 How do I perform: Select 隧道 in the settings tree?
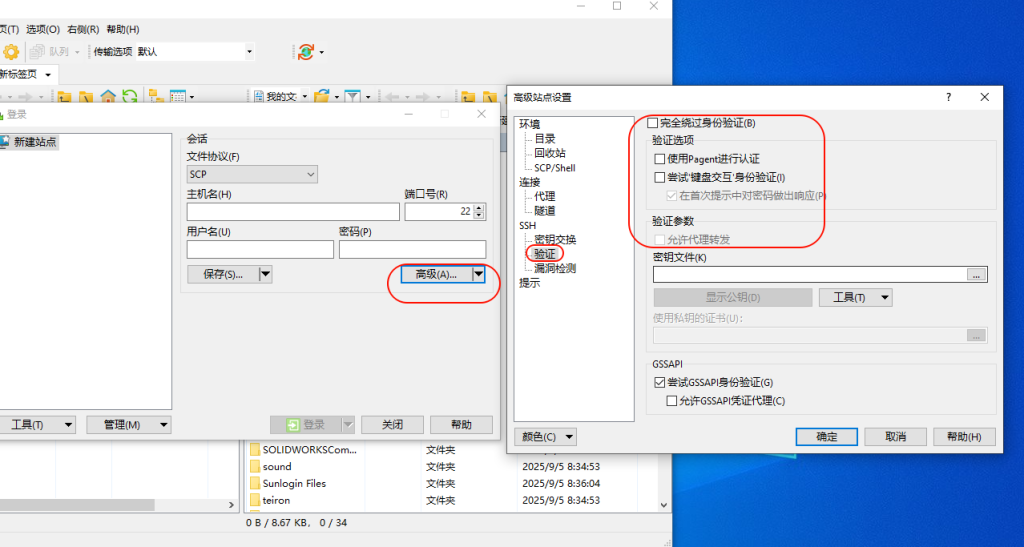coord(545,211)
